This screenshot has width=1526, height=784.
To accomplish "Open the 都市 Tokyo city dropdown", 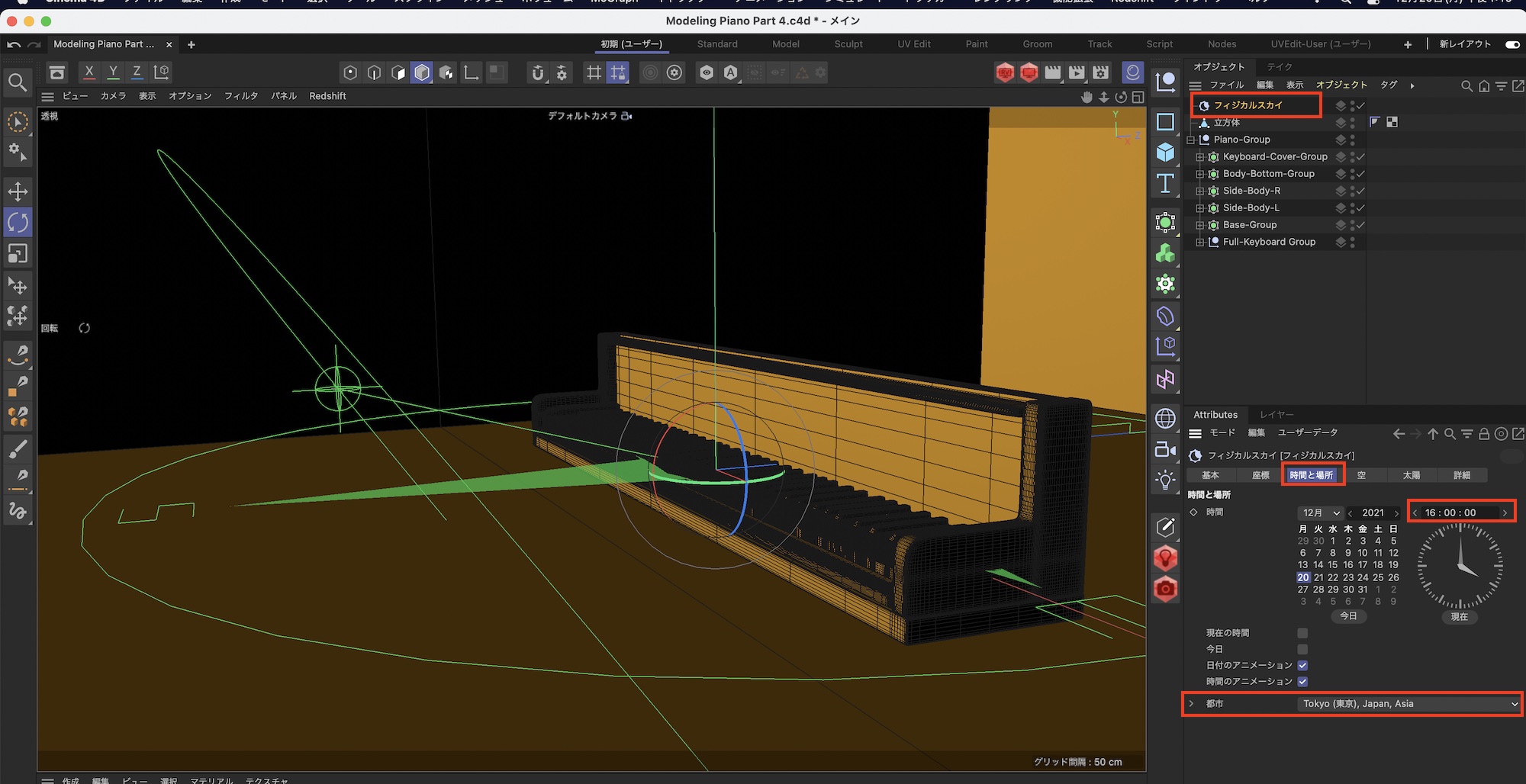I will pos(1408,704).
